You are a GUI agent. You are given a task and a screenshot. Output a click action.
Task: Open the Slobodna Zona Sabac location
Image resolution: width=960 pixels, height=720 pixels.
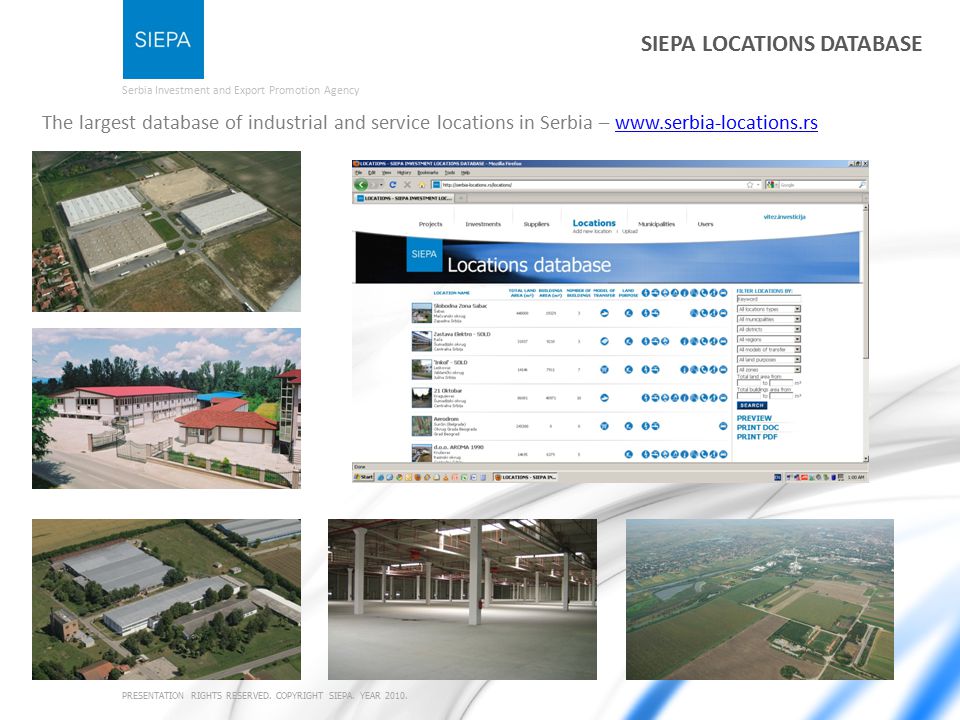460,306
